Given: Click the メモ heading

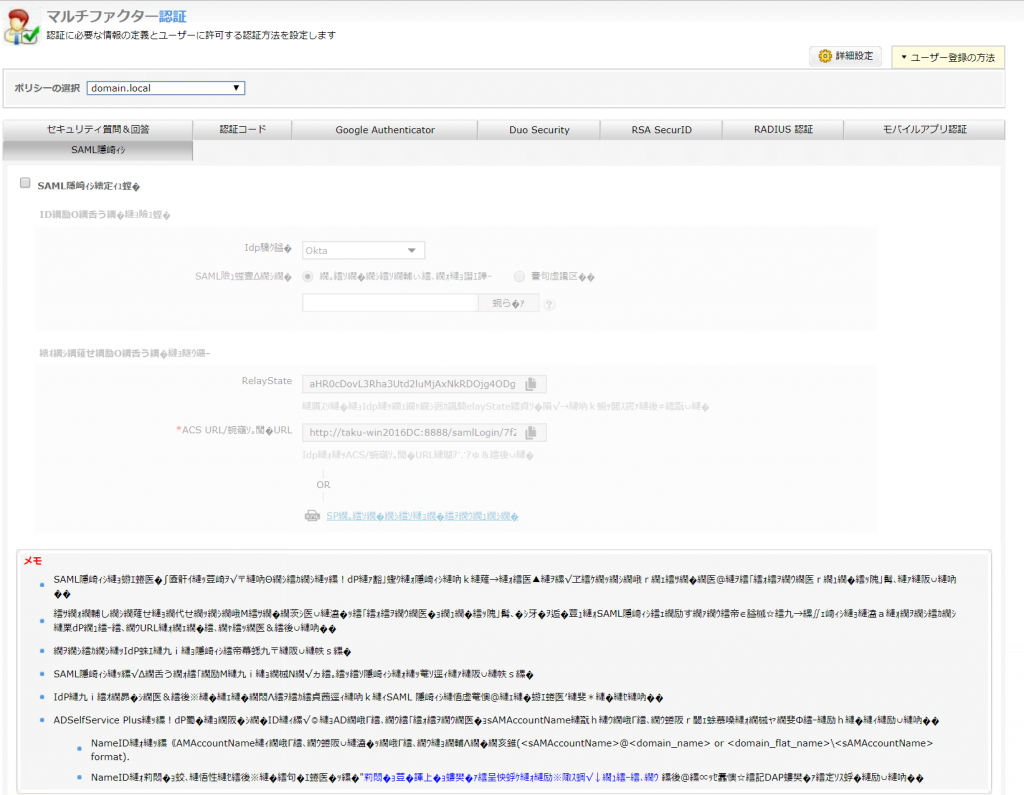Looking at the screenshot, I should point(33,560).
